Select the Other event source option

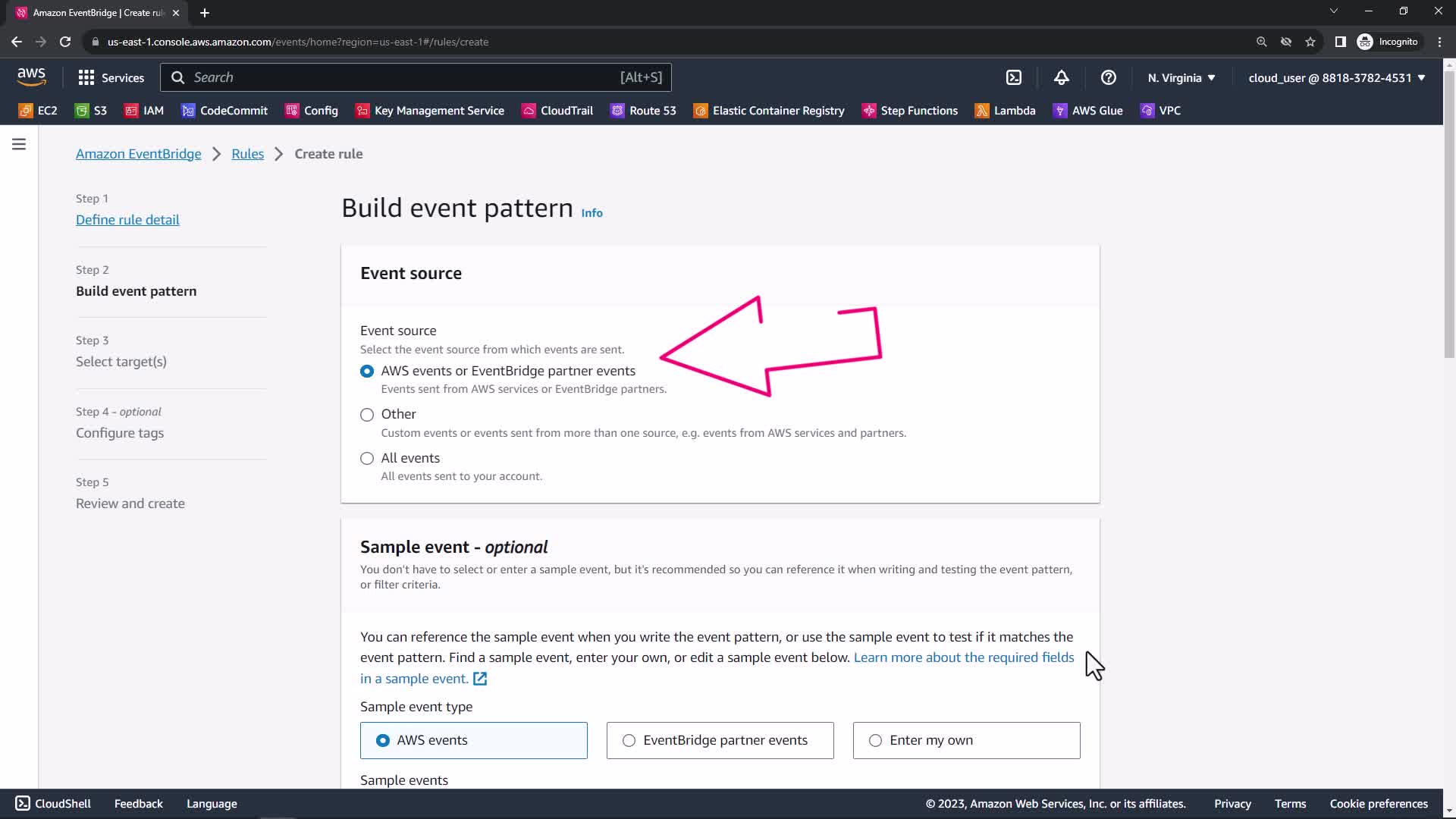pyautogui.click(x=367, y=415)
